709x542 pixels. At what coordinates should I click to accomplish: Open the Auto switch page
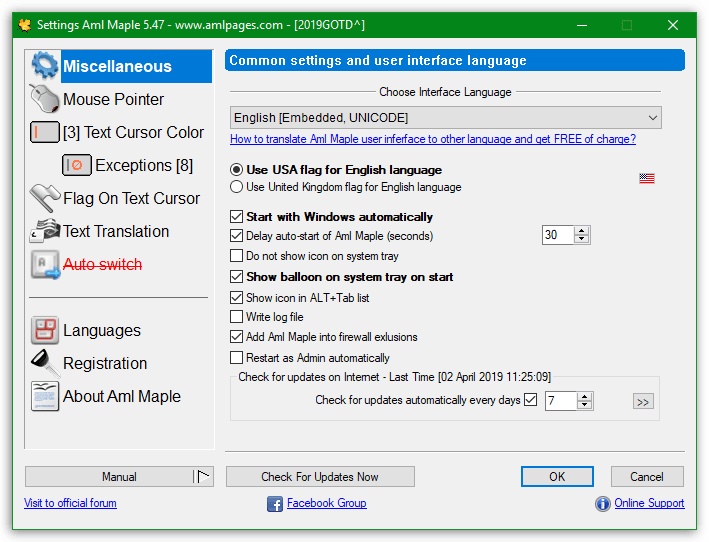click(102, 264)
